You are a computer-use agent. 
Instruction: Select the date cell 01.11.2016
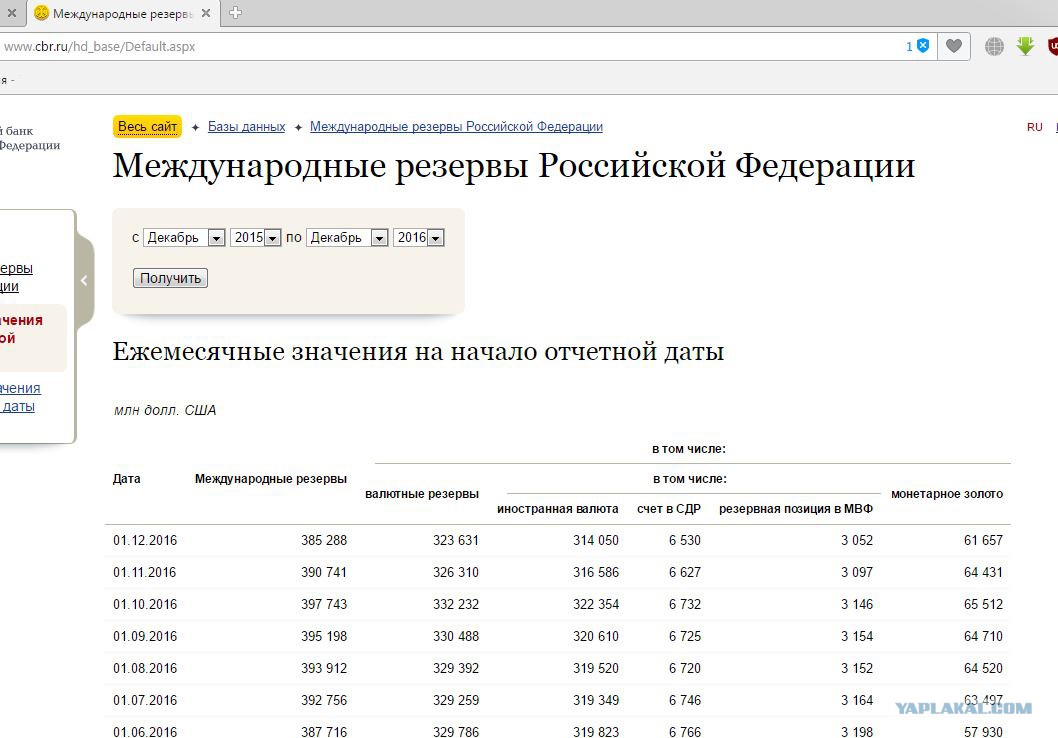coord(145,572)
